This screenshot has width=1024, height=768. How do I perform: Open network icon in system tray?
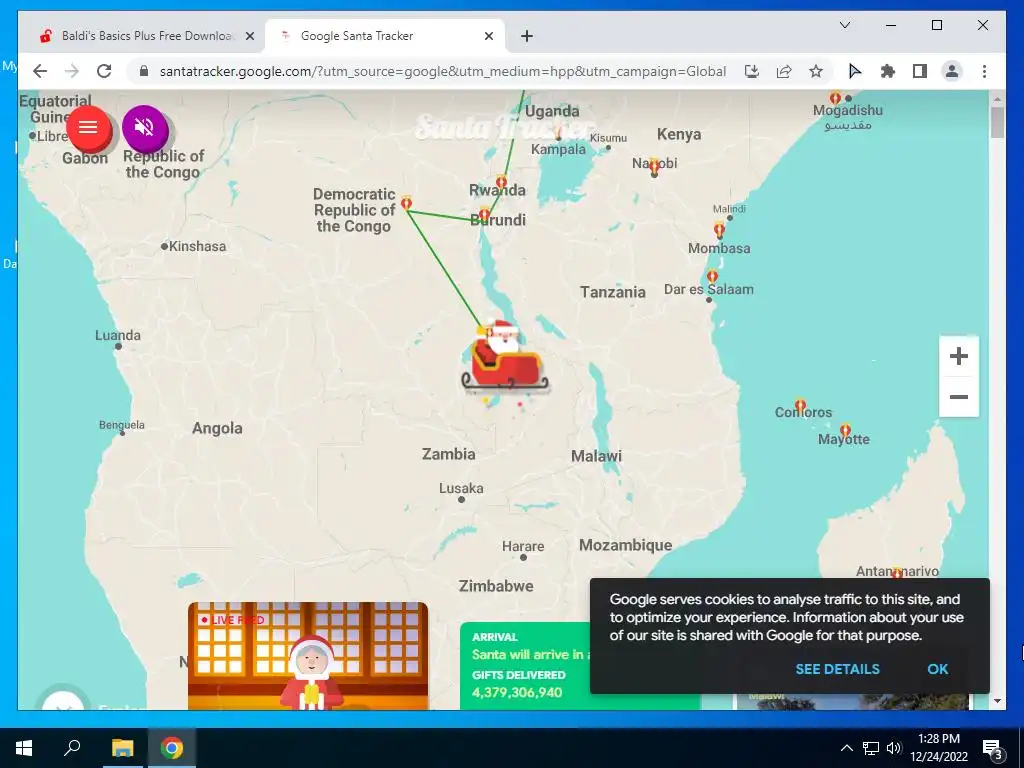point(871,748)
